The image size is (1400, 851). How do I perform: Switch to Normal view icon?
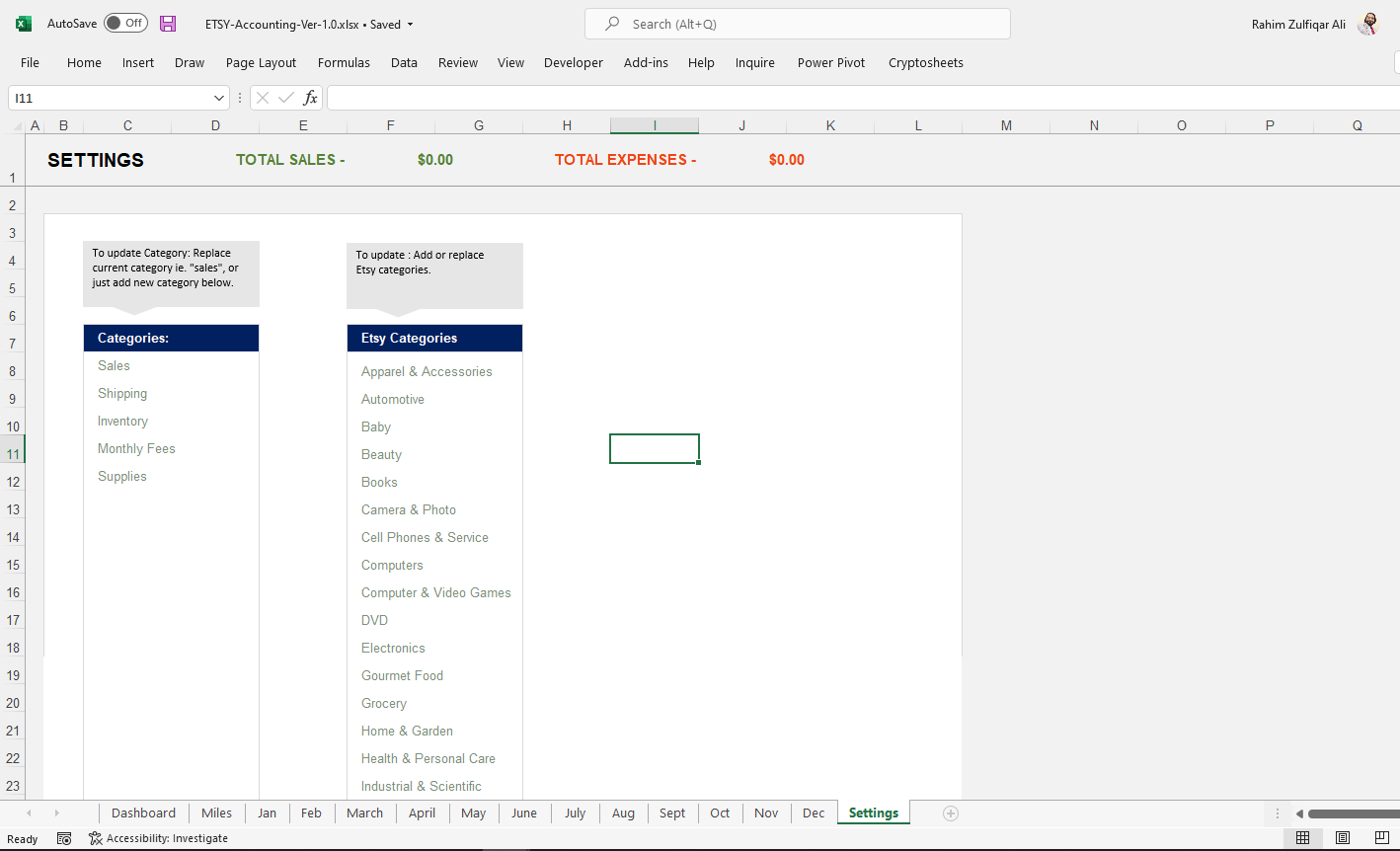(1303, 837)
